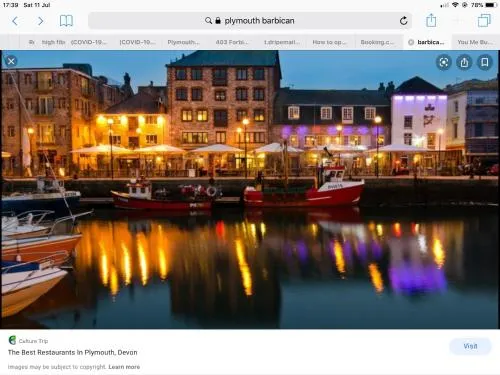The height and width of the screenshot is (375, 500).
Task: Save image with the bookmark icon
Action: pos(484,62)
